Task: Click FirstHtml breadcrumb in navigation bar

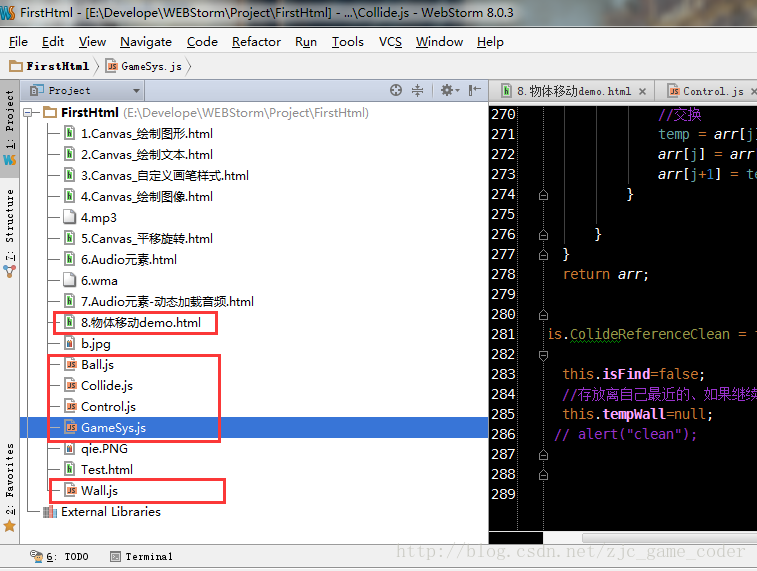Action: click(50, 66)
